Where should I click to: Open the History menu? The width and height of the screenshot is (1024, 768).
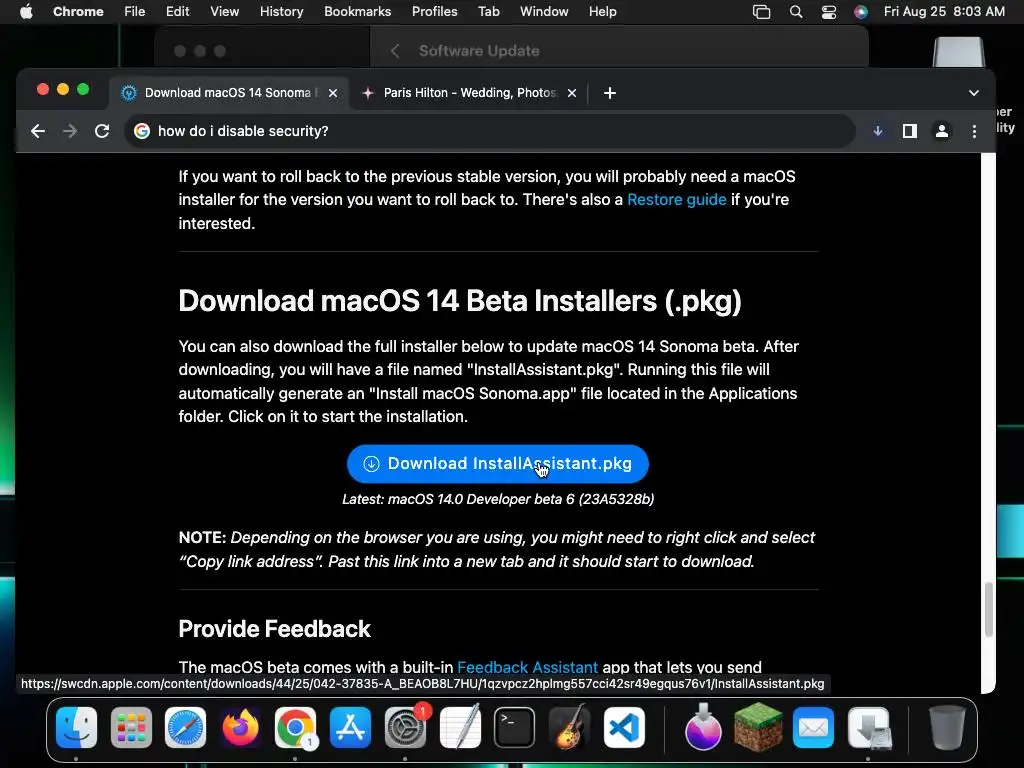click(281, 12)
